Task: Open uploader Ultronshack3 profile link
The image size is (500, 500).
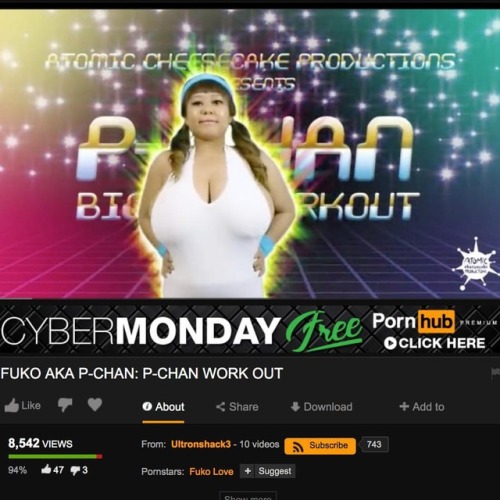Action: point(201,444)
